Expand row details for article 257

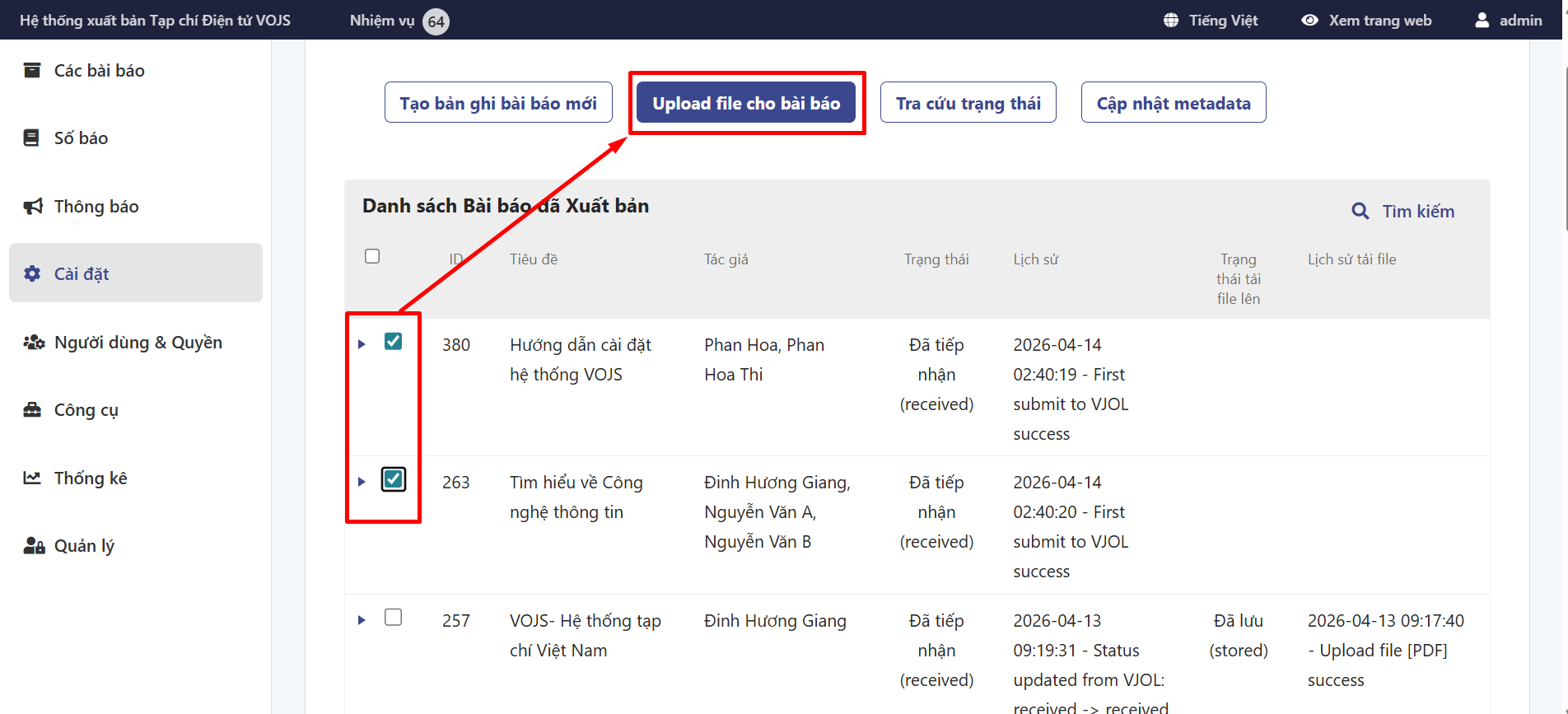click(362, 620)
